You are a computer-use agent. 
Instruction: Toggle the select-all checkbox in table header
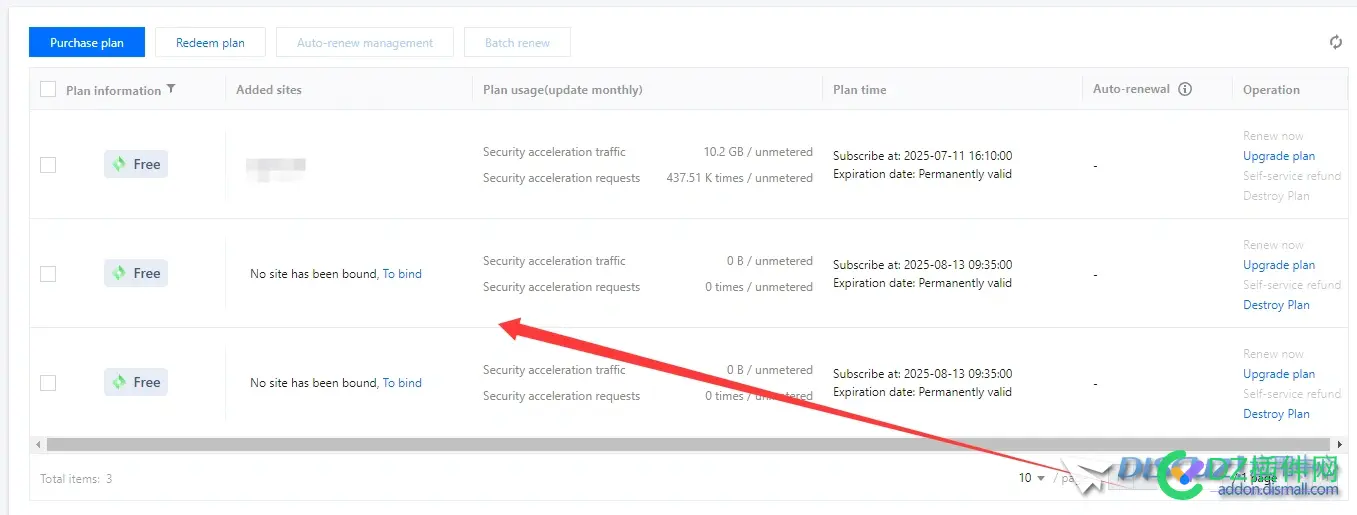click(x=48, y=90)
